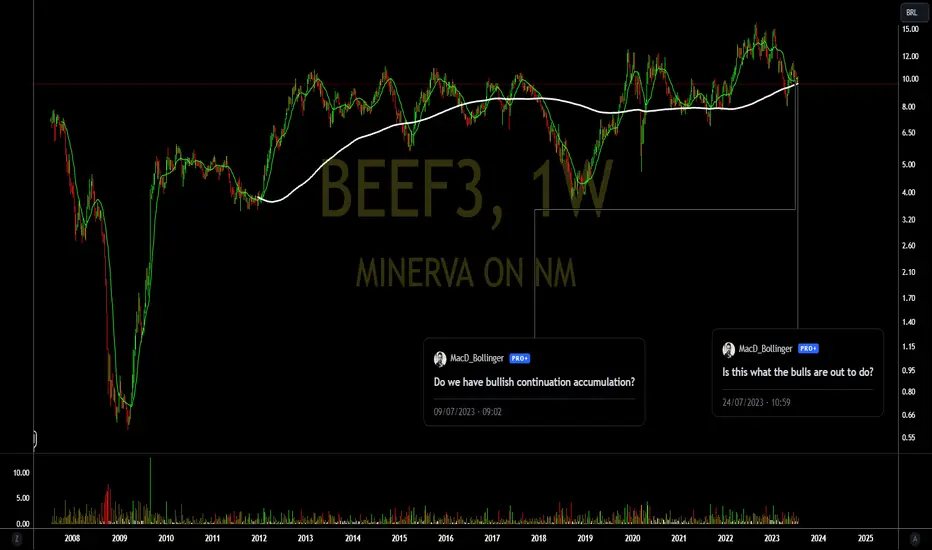Select 'Do we have bullish continuation accumulation?' text
The width and height of the screenshot is (932, 550).
coord(534,382)
